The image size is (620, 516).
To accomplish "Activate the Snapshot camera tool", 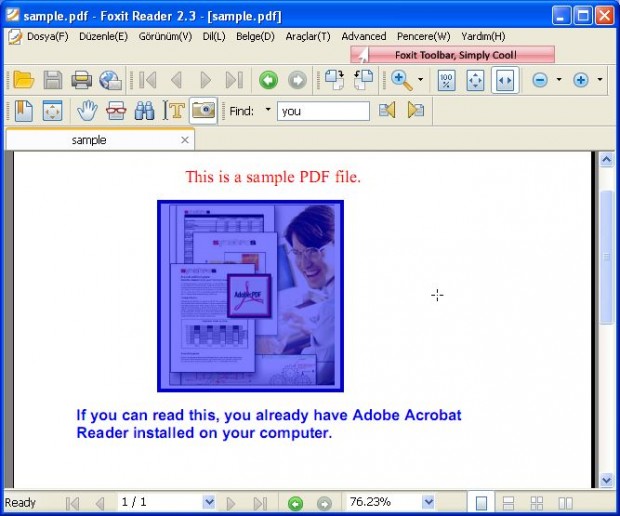I will tap(203, 110).
